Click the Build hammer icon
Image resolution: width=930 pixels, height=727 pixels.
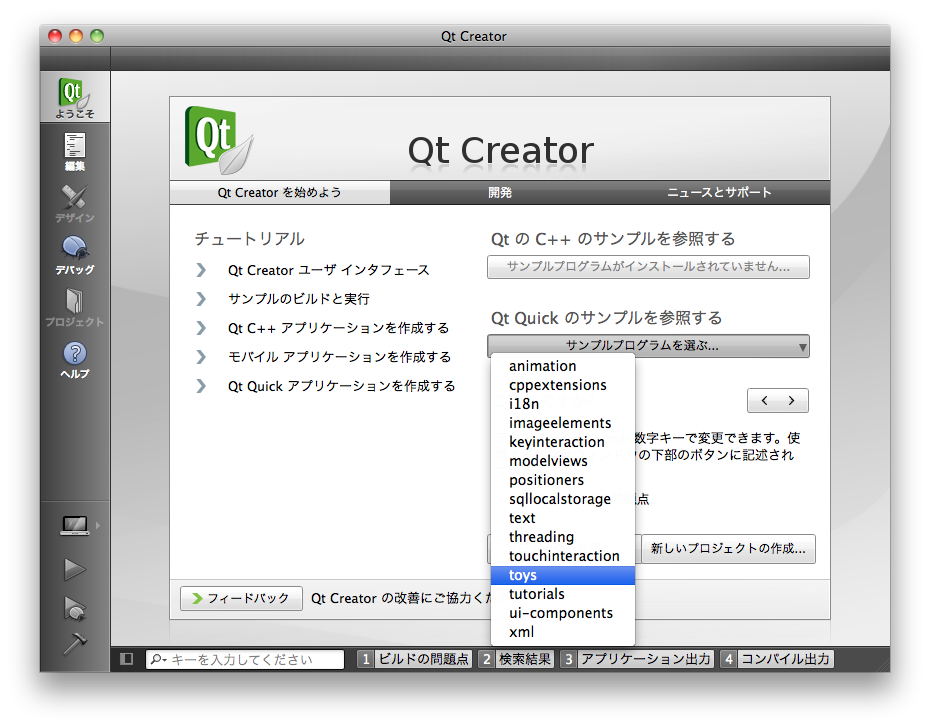pos(75,644)
